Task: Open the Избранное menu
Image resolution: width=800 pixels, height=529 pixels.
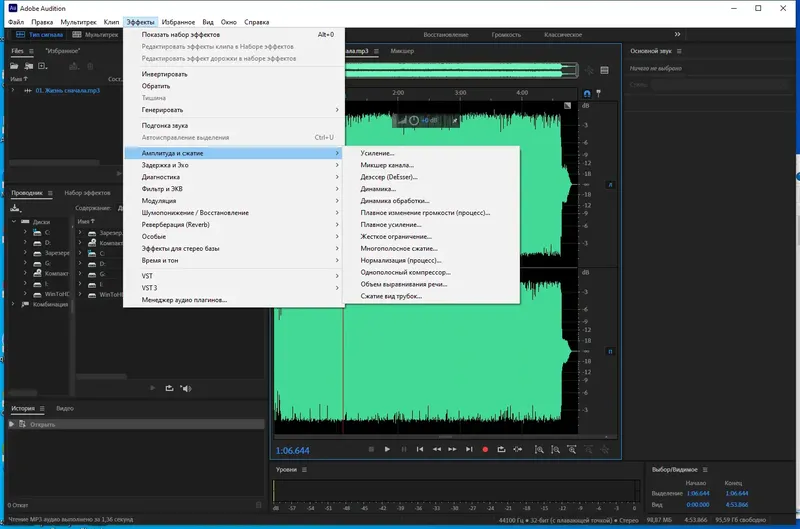Action: point(178,22)
